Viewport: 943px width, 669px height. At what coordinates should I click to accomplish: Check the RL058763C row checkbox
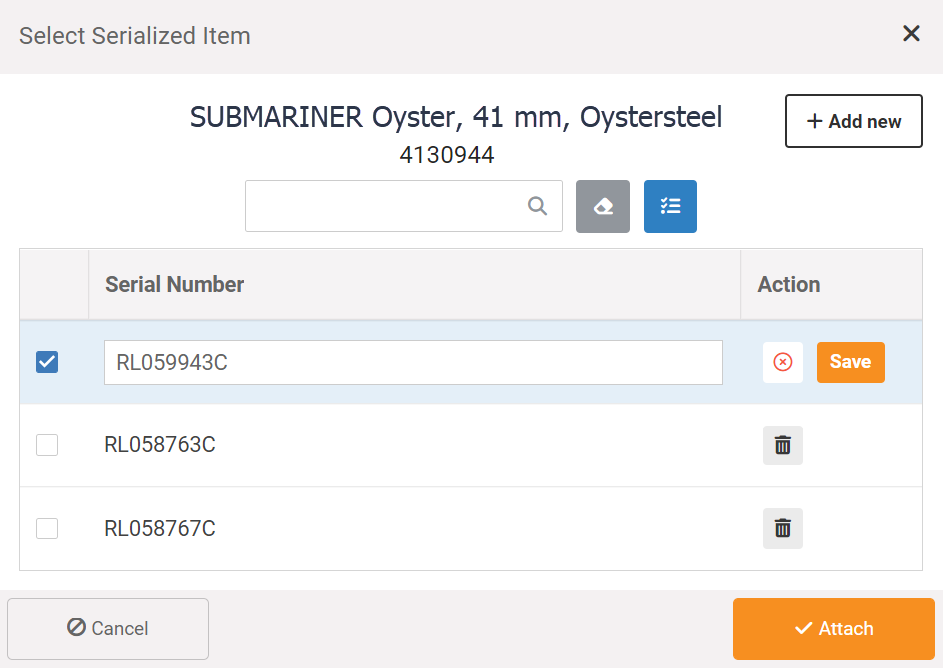click(47, 445)
